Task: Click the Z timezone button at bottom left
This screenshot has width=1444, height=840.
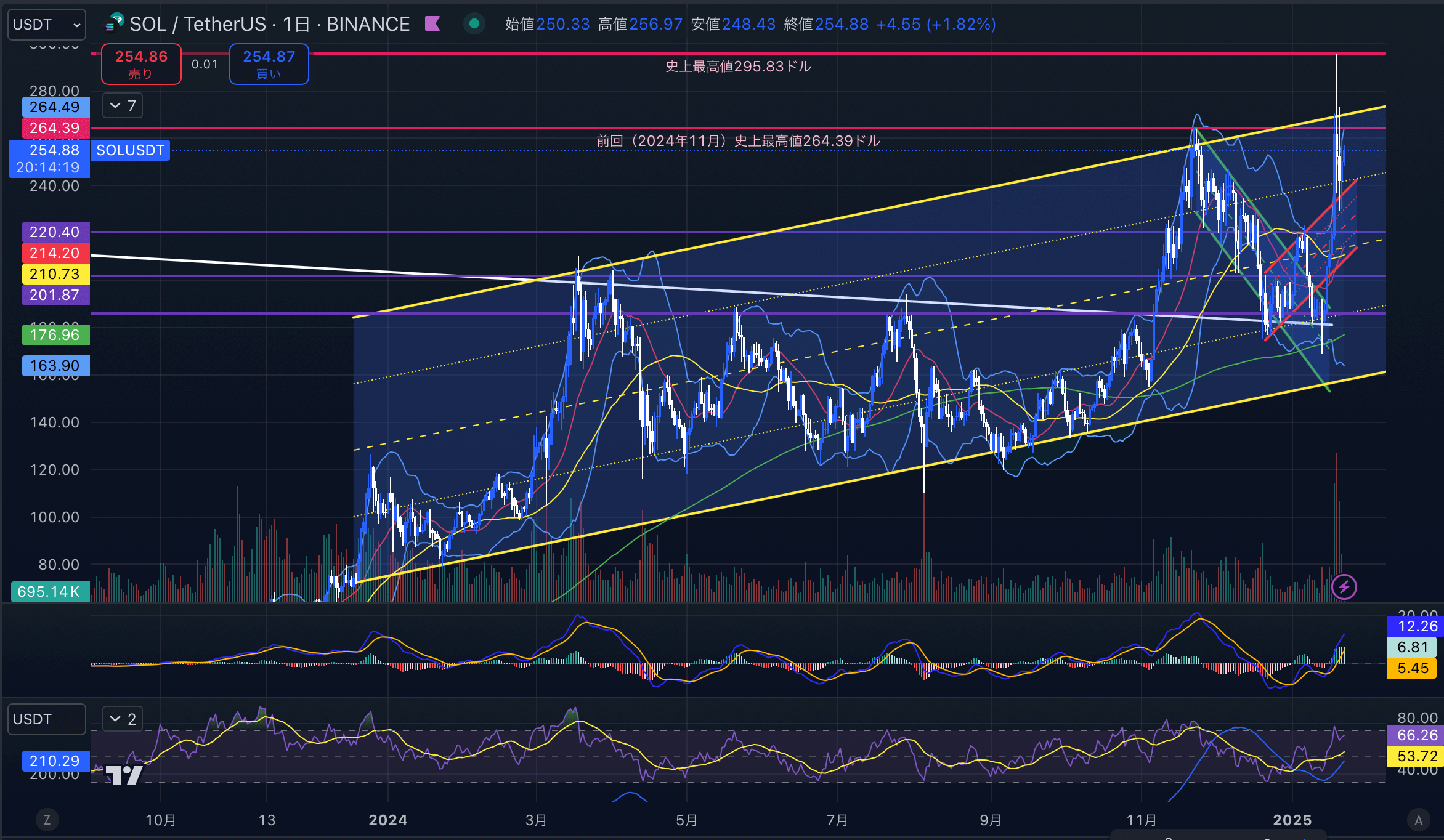Action: pyautogui.click(x=47, y=820)
